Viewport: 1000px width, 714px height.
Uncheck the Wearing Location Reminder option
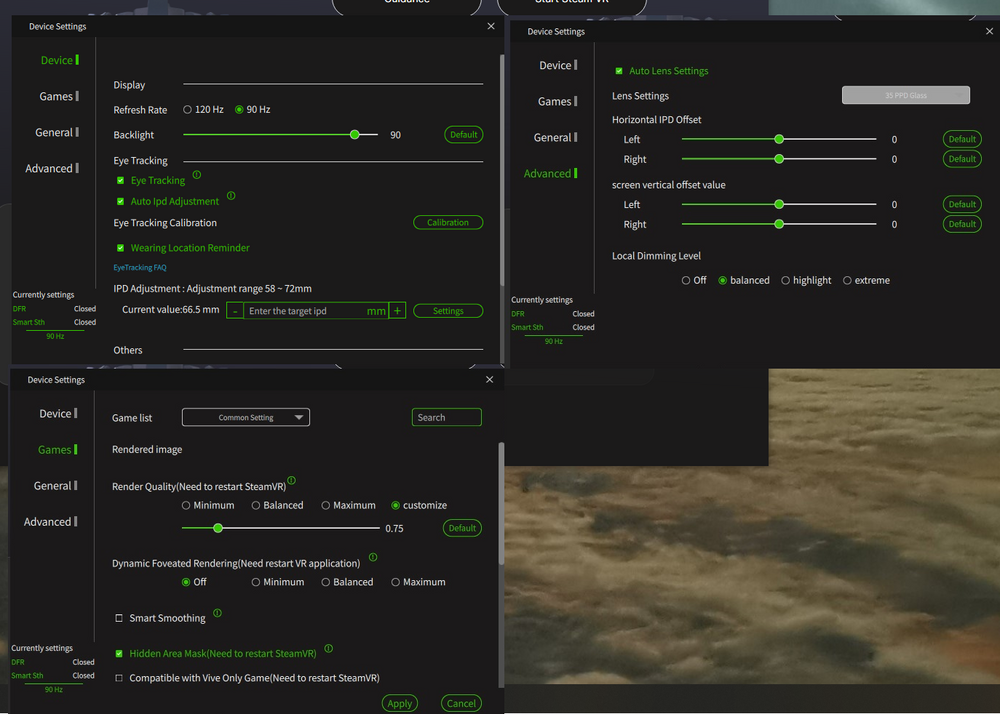click(122, 247)
